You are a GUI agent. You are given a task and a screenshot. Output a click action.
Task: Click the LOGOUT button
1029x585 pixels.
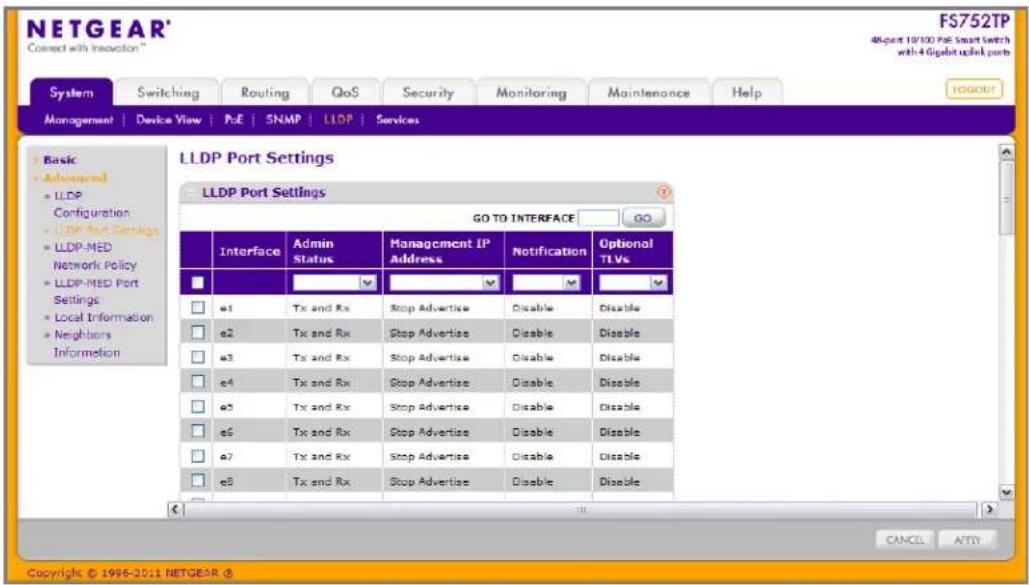[974, 89]
